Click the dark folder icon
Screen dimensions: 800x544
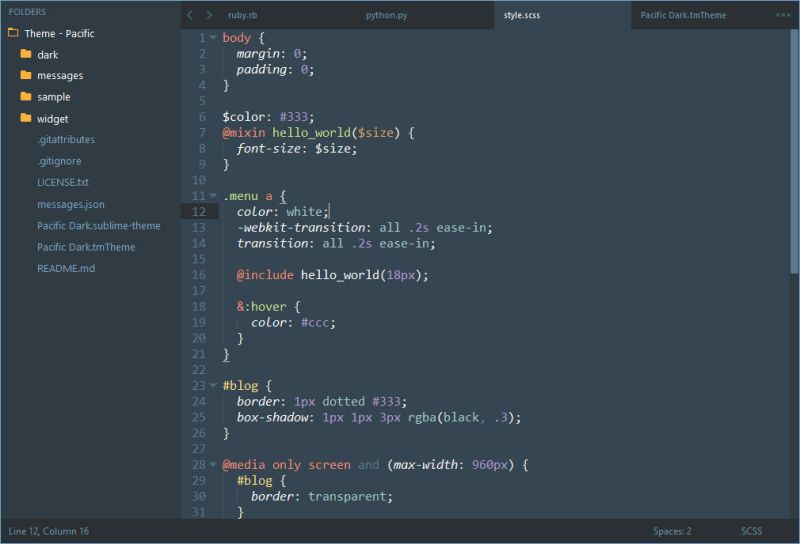point(26,54)
